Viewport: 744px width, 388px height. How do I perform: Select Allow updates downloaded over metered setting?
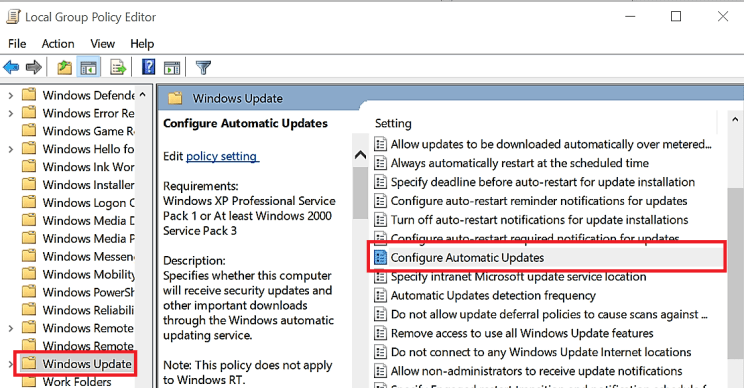click(551, 144)
